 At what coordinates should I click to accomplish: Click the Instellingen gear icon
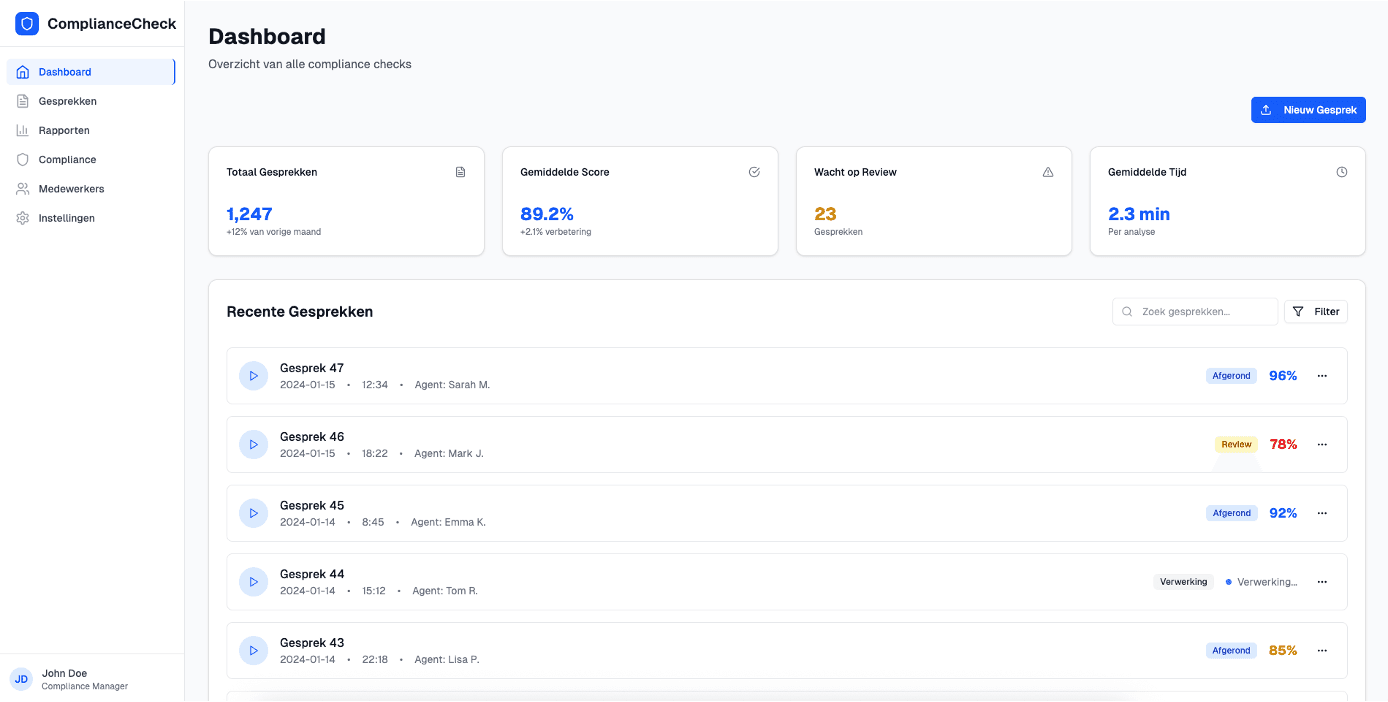pyautogui.click(x=23, y=218)
